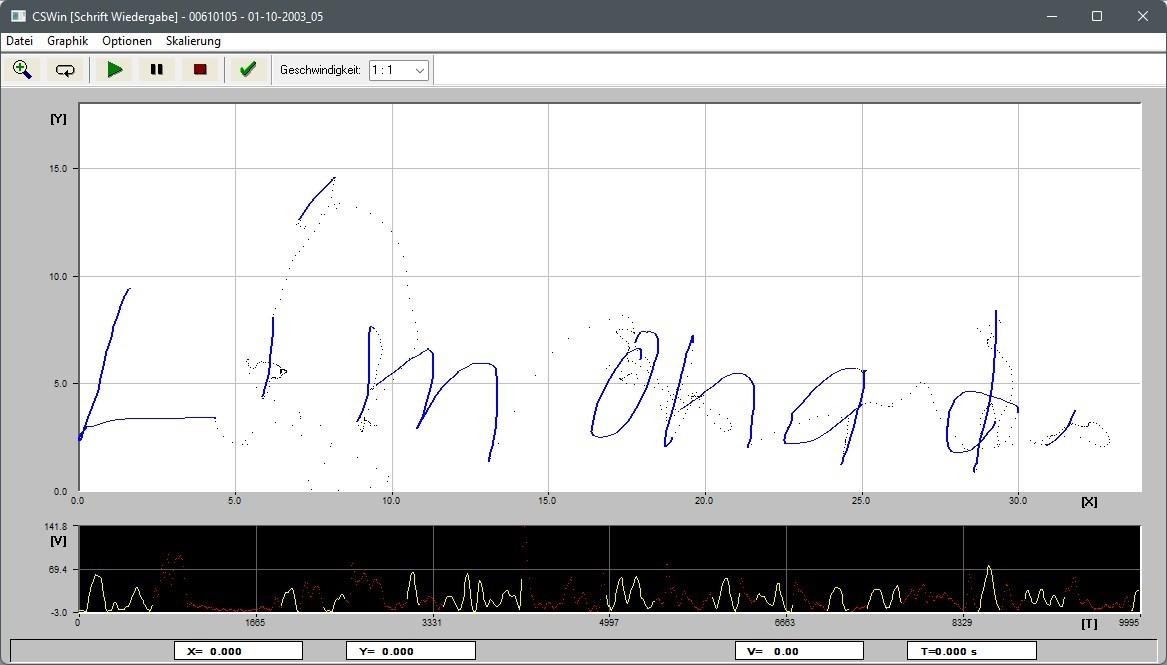Click the CSWin application icon in title bar
Image resolution: width=1167 pixels, height=665 pixels.
pos(18,16)
